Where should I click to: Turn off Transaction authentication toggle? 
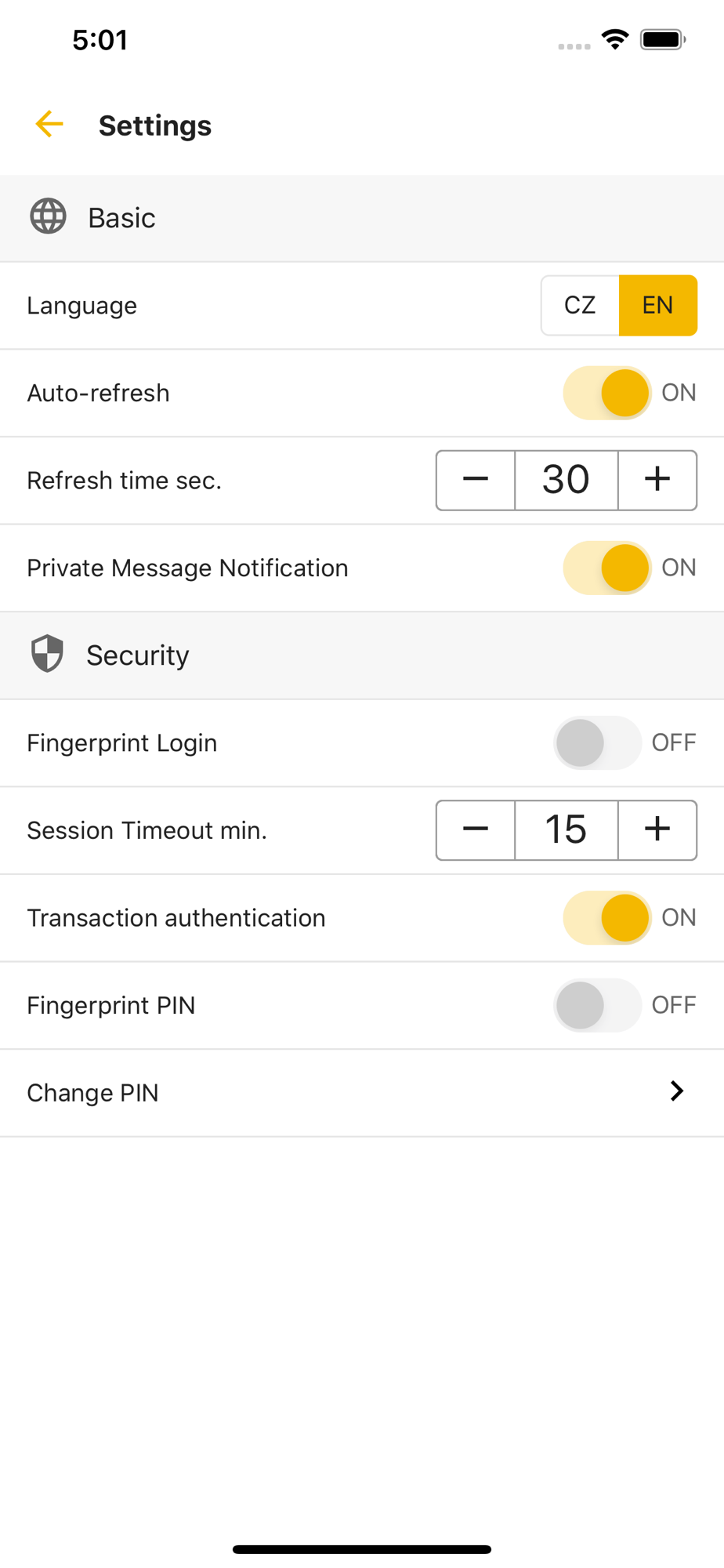pos(606,917)
